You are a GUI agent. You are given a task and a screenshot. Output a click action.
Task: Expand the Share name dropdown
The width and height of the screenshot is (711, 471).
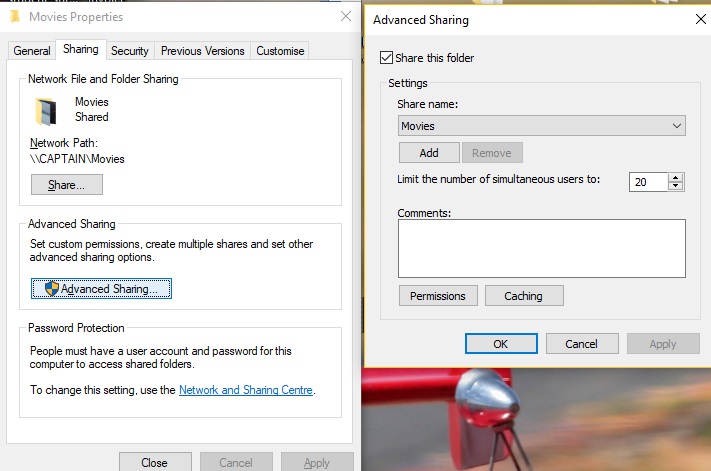(x=677, y=126)
